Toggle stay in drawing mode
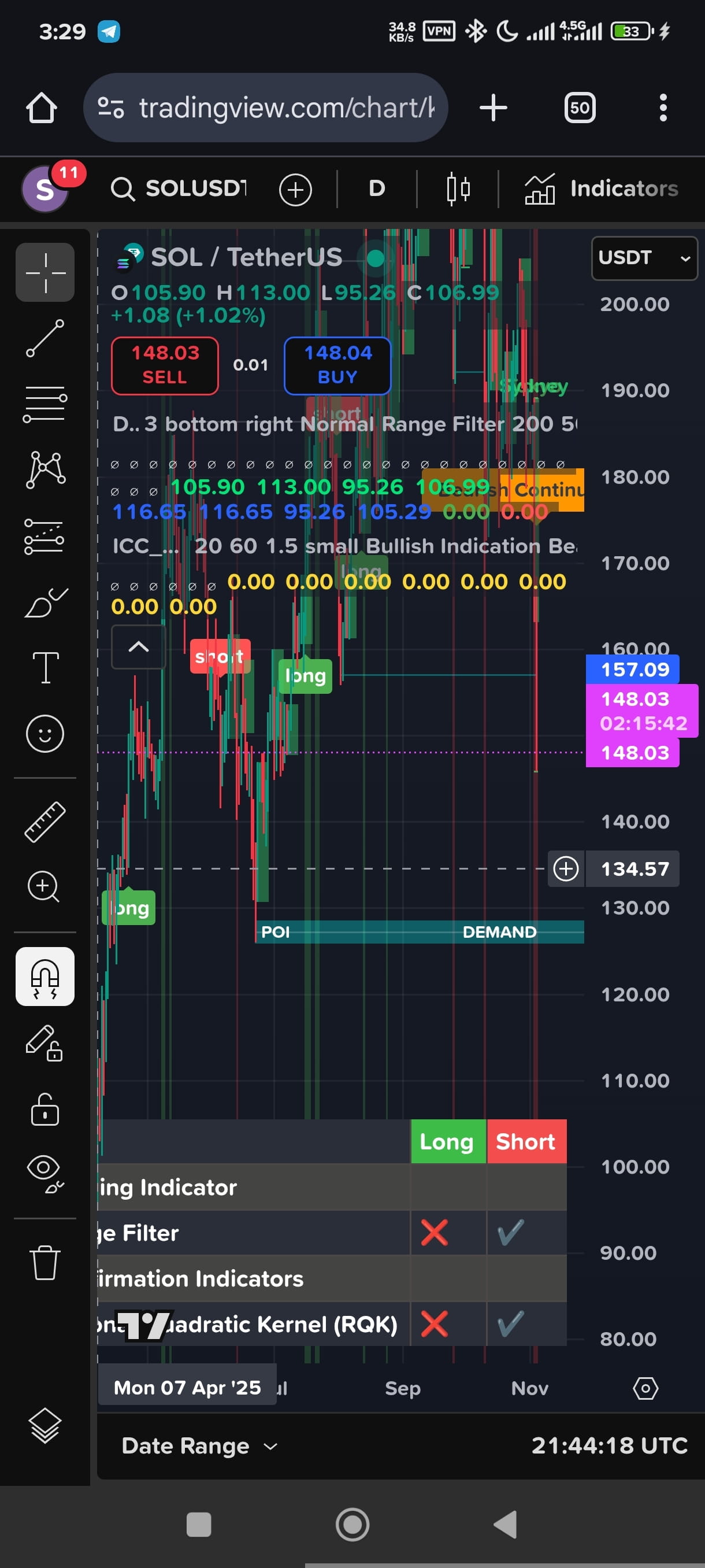705x1568 pixels. pos(44,1042)
